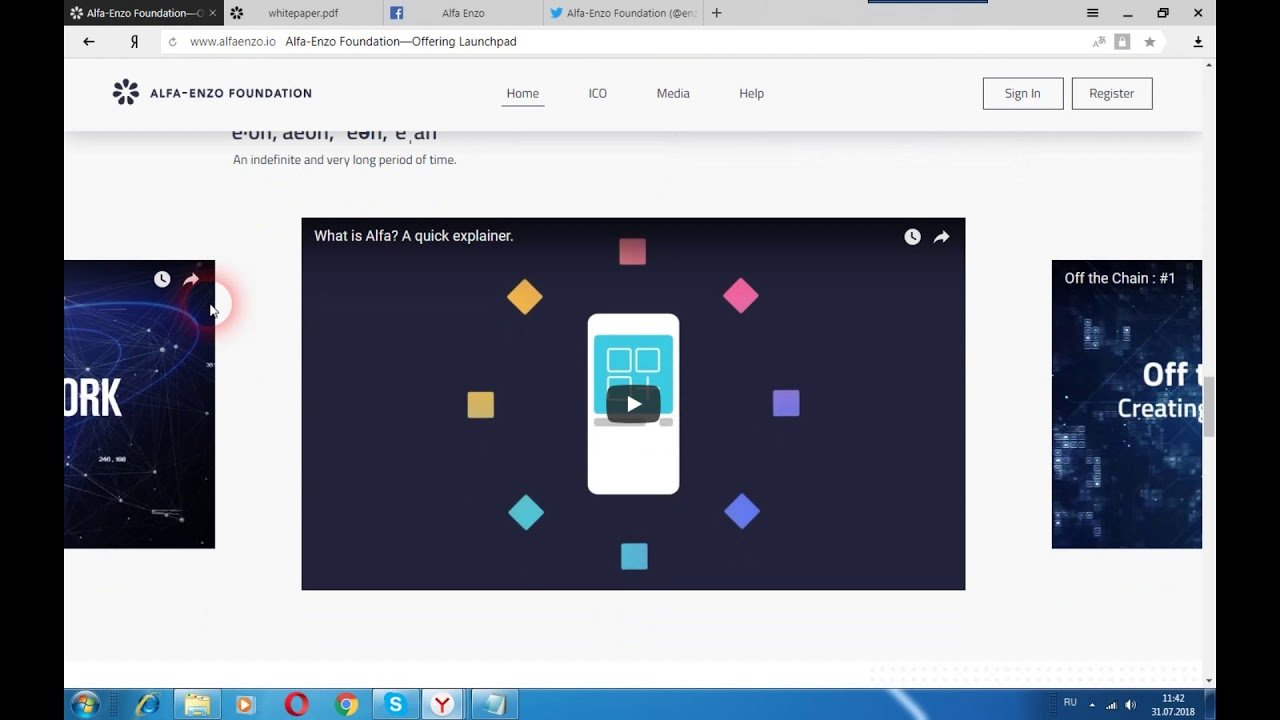Viewport: 1280px width, 720px height.
Task: Click the page translate icon in address bar
Action: pyautogui.click(x=1099, y=42)
